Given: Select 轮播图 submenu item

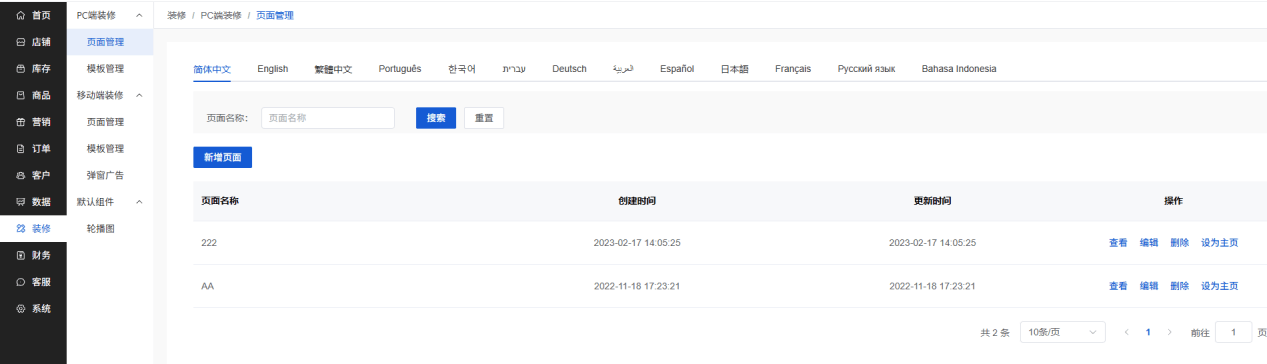Looking at the screenshot, I should pyautogui.click(x=110, y=228).
